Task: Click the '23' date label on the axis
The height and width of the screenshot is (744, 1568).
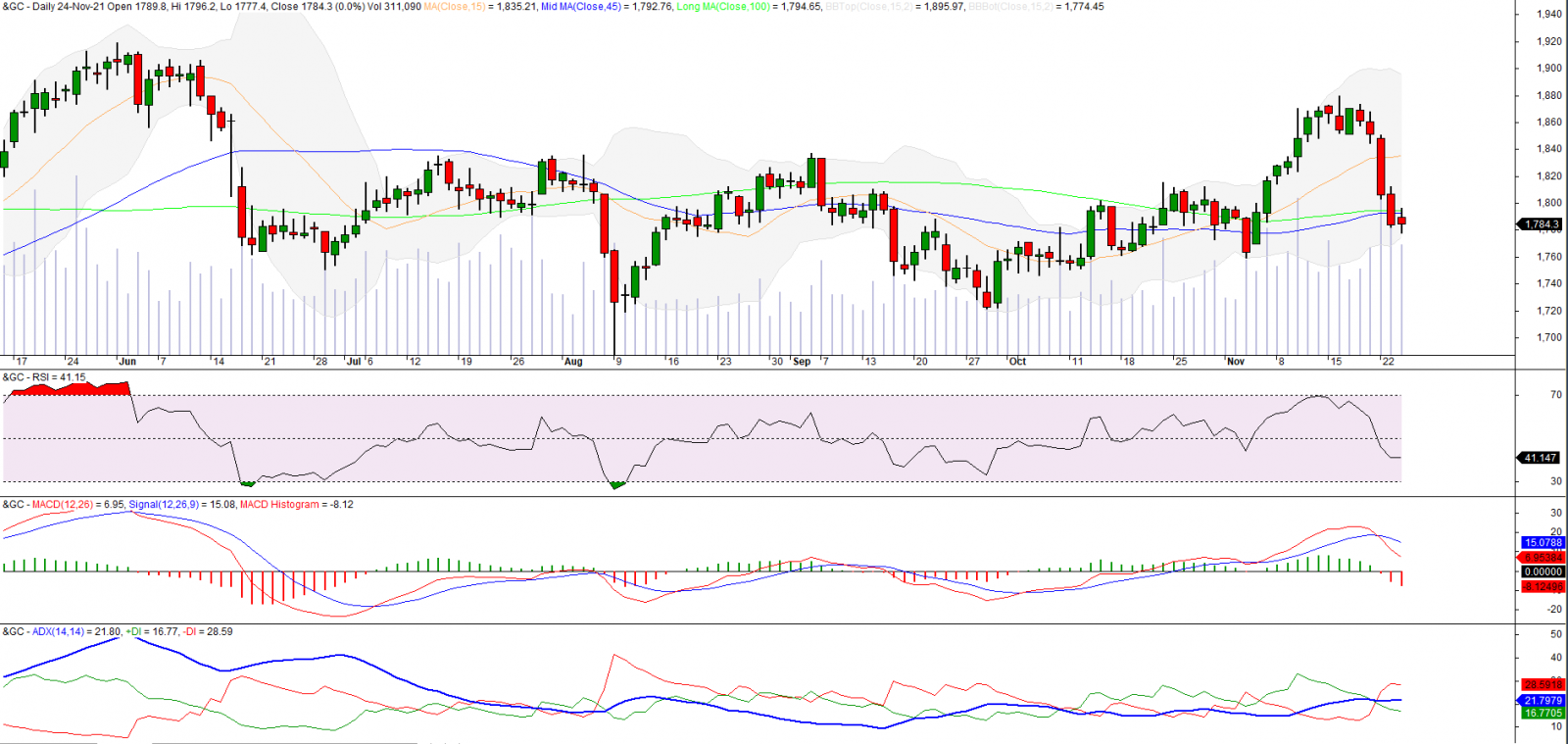Action: pos(725,362)
